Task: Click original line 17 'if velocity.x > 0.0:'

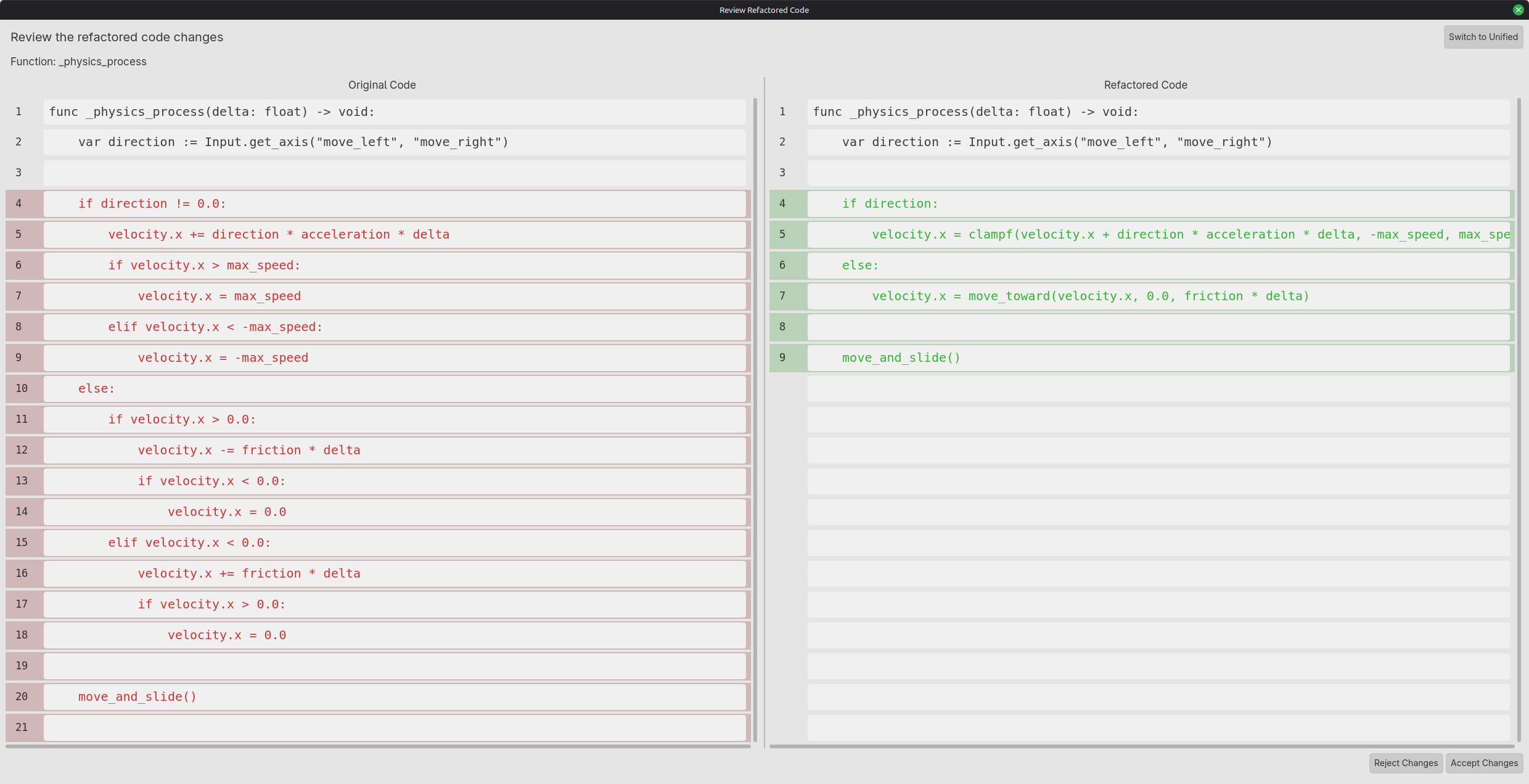Action: 395,605
